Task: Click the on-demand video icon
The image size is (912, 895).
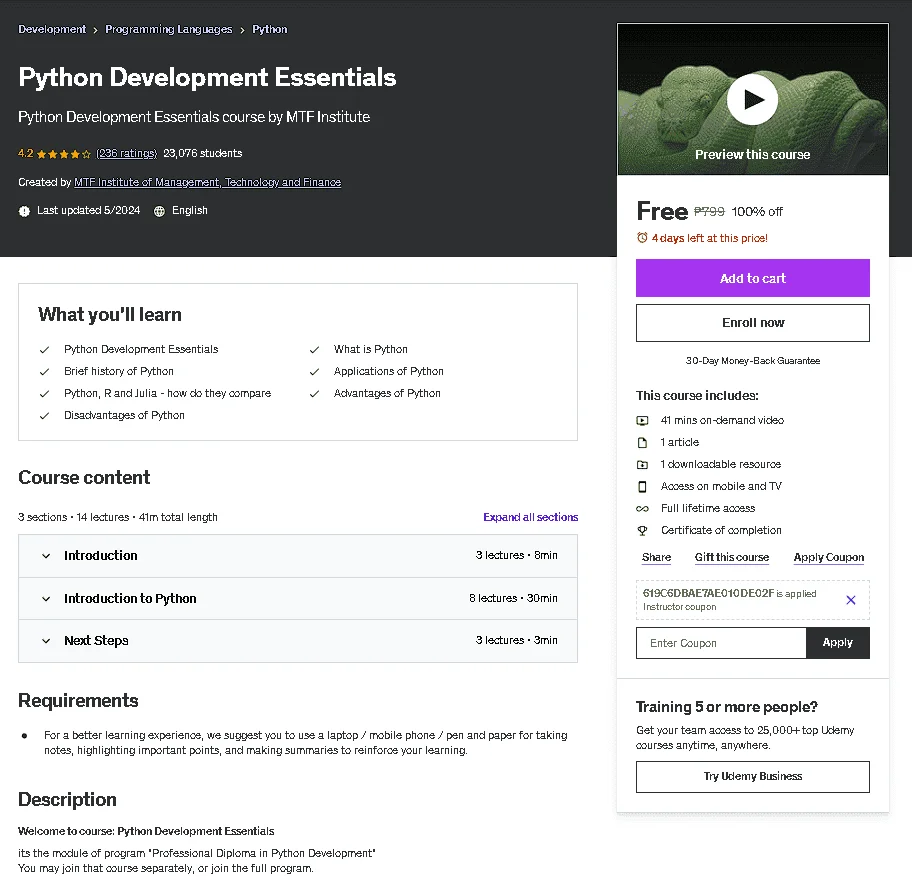Action: click(x=642, y=420)
